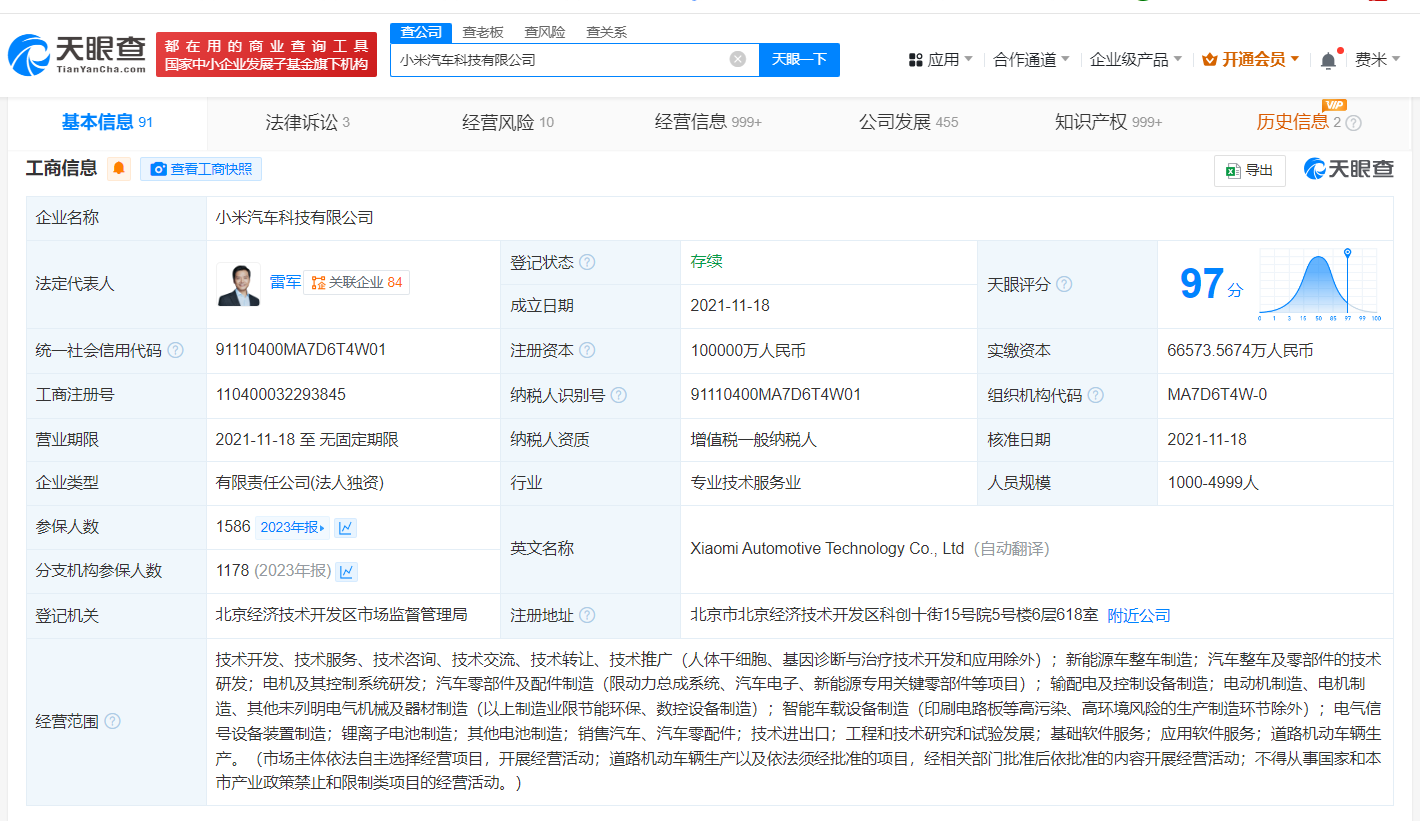Open chart icon beside 分支机构参保人数

(x=347, y=571)
